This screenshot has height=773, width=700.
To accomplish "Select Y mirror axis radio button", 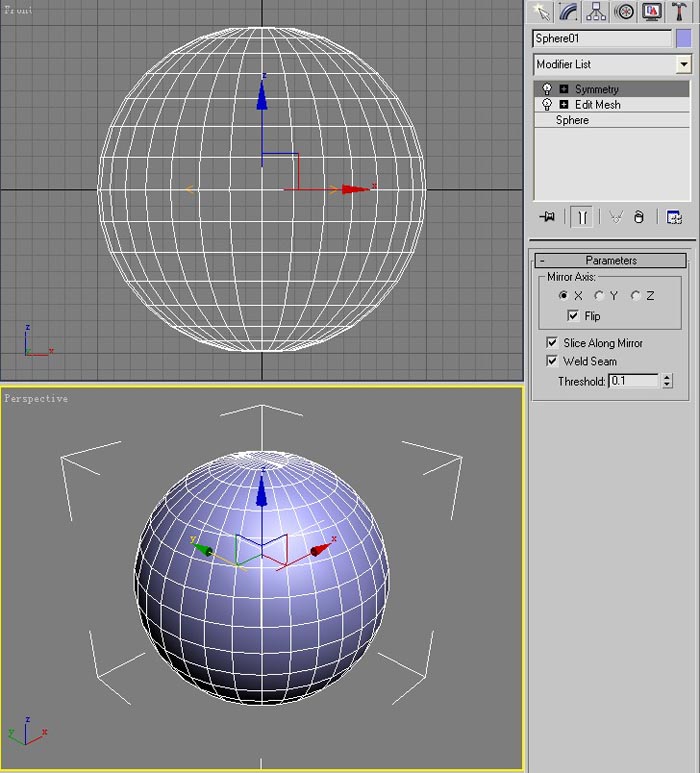I will click(598, 295).
